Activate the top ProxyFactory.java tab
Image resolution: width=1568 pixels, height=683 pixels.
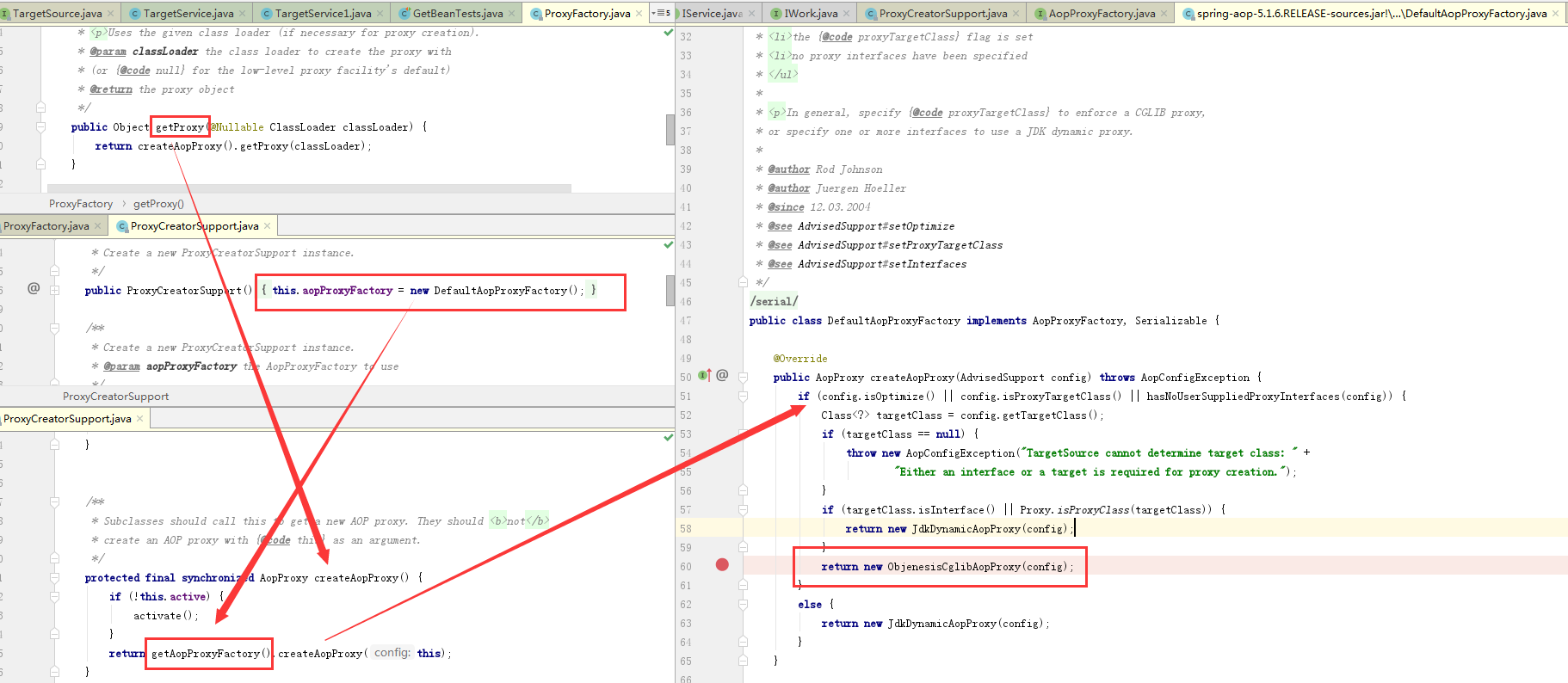click(587, 13)
